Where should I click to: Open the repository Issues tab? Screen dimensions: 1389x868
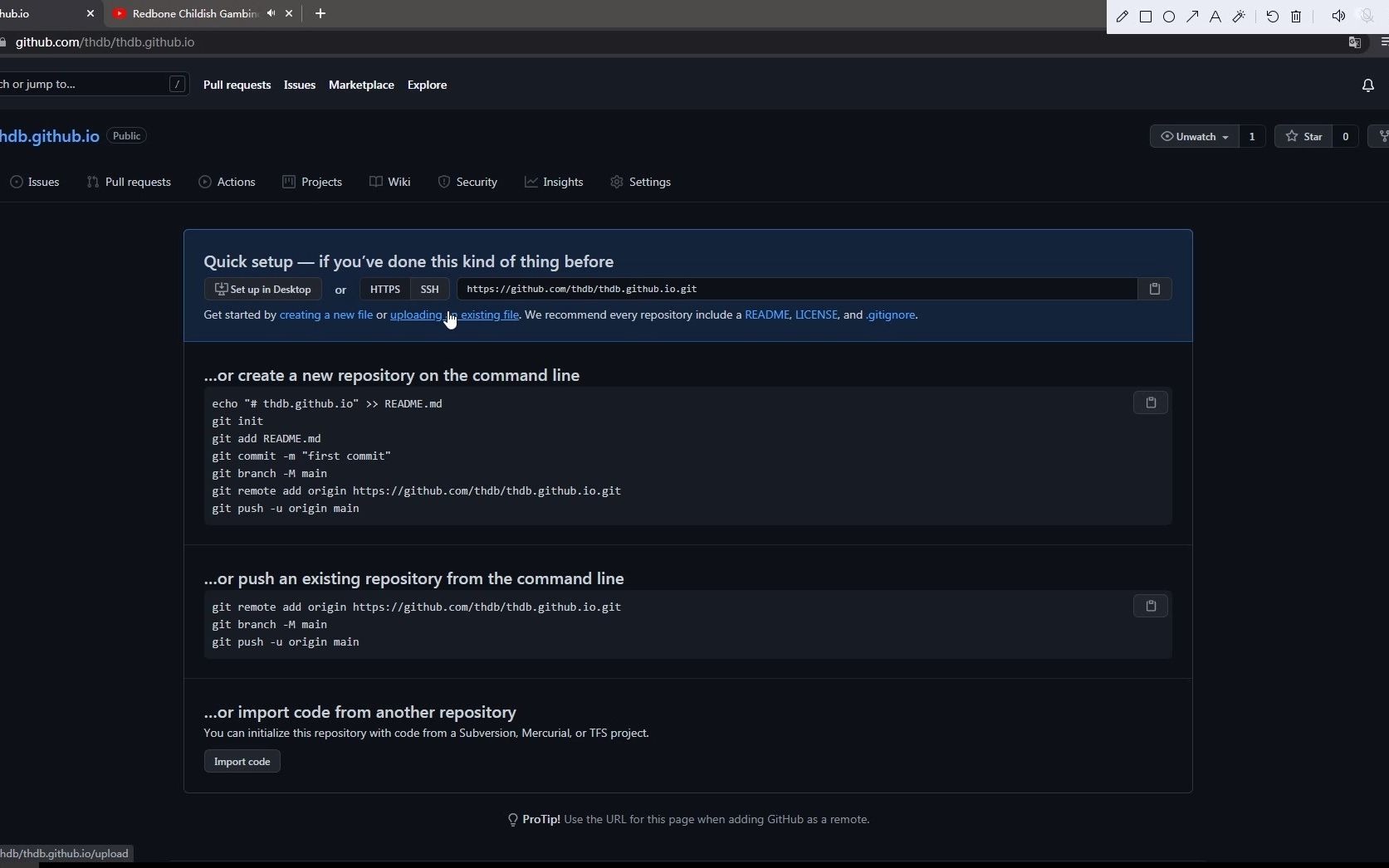pos(35,182)
